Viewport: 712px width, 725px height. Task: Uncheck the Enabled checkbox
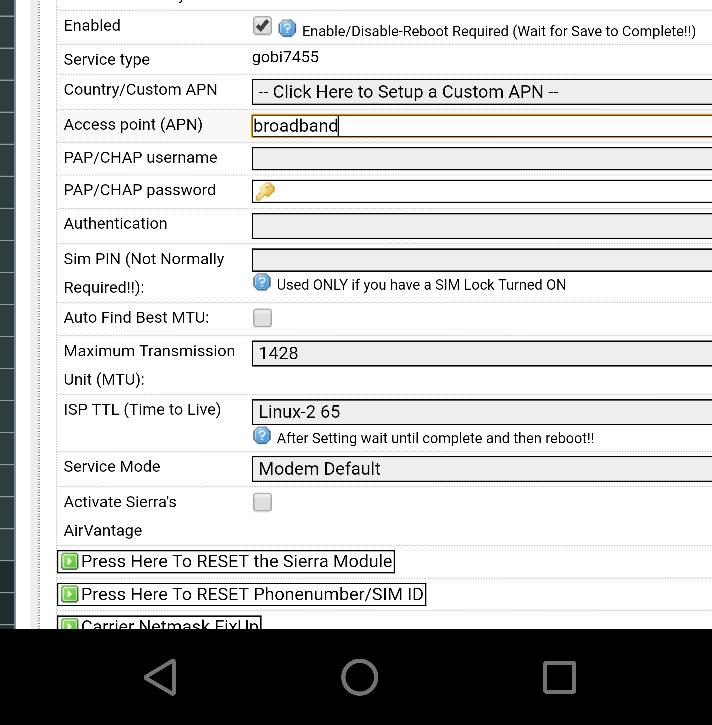click(262, 26)
